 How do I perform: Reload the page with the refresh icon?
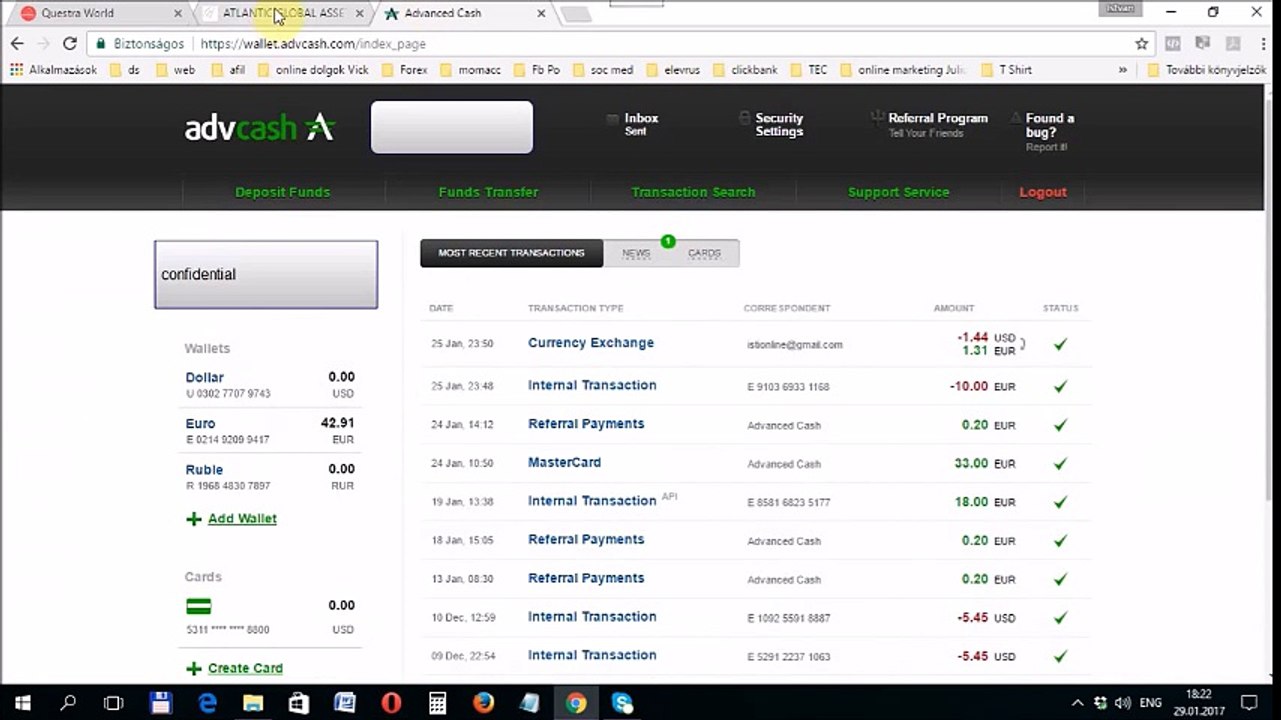pyautogui.click(x=69, y=44)
